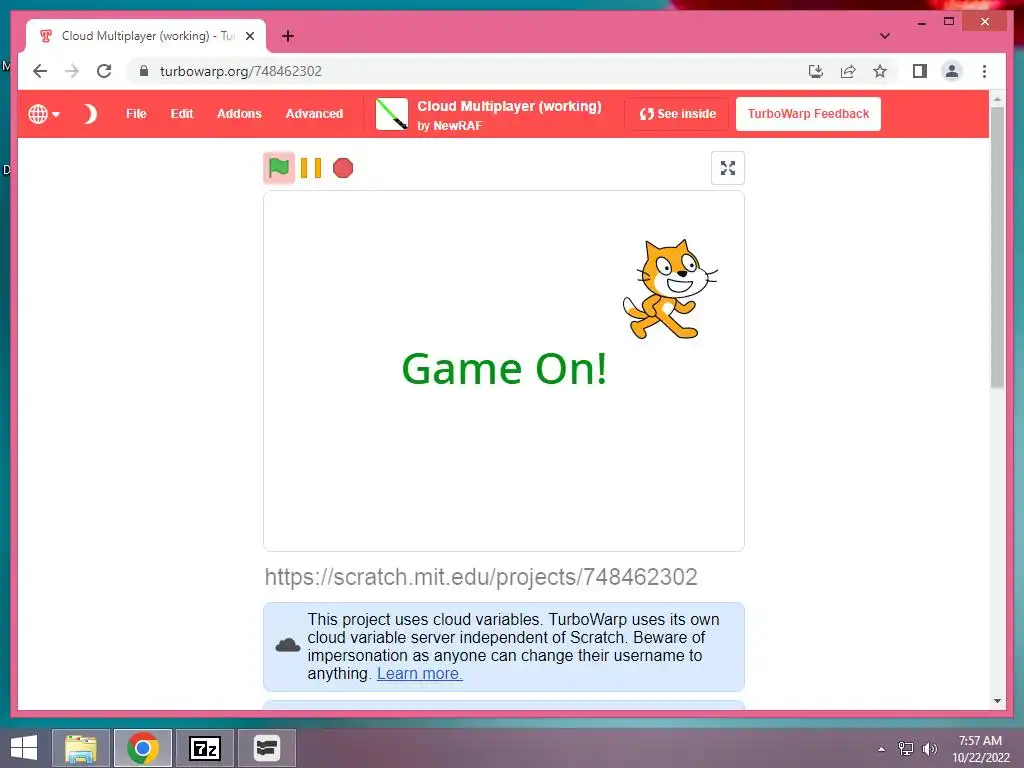1024x768 pixels.
Task: Open a new browser tab
Action: pyautogui.click(x=288, y=36)
